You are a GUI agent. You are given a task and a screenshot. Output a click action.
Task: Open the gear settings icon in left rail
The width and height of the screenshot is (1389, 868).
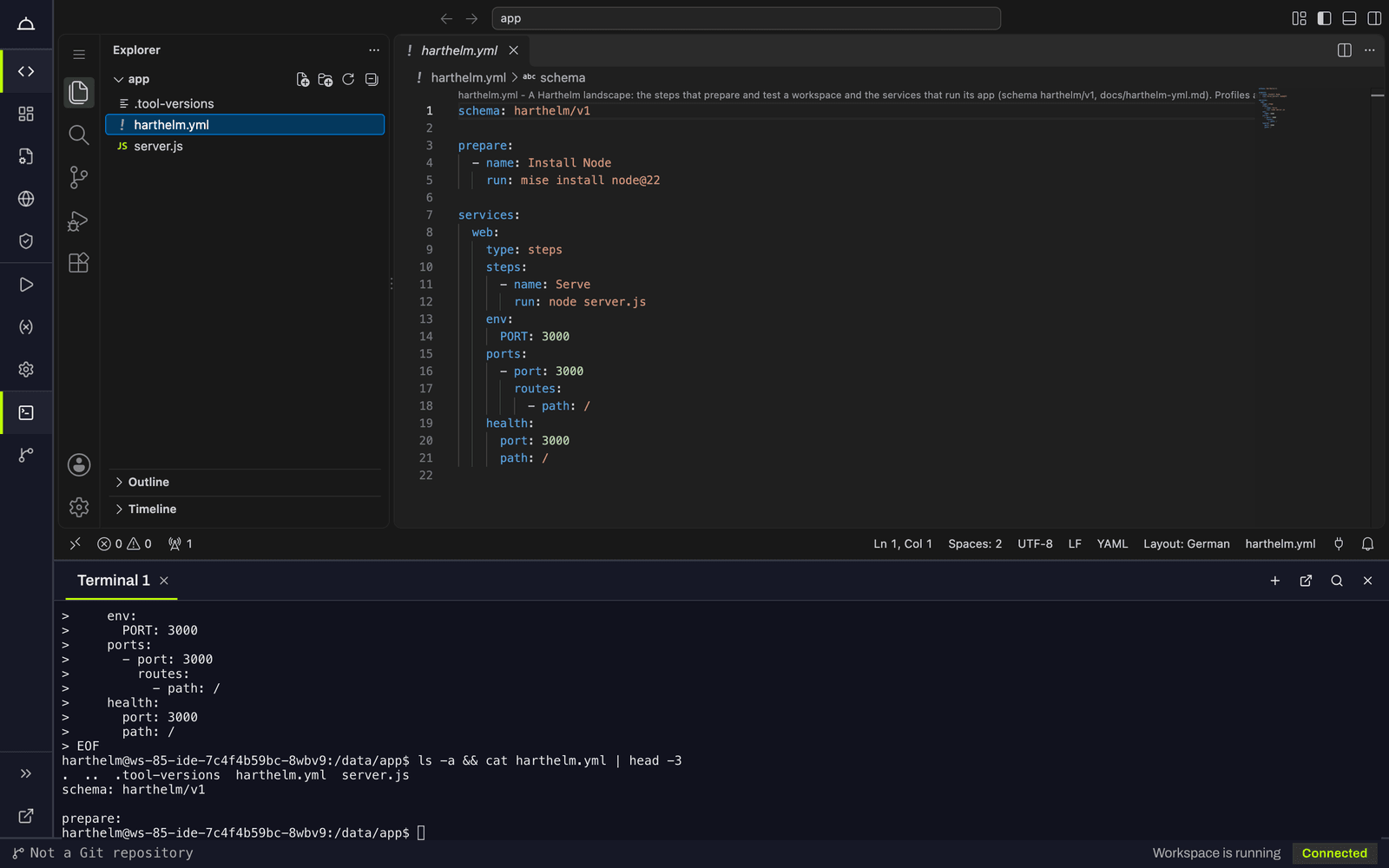pos(26,370)
